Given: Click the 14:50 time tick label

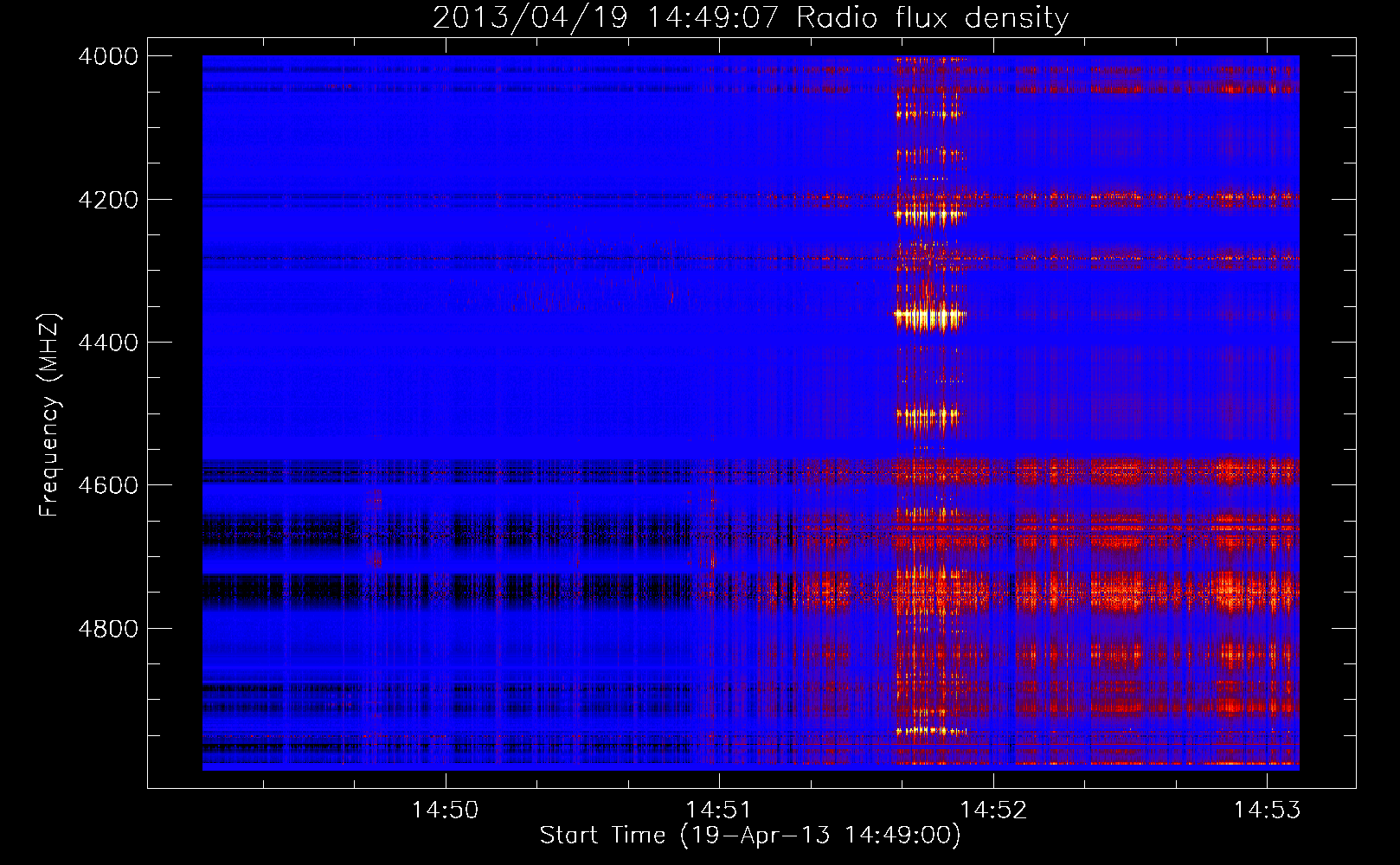Looking at the screenshot, I should click(445, 810).
